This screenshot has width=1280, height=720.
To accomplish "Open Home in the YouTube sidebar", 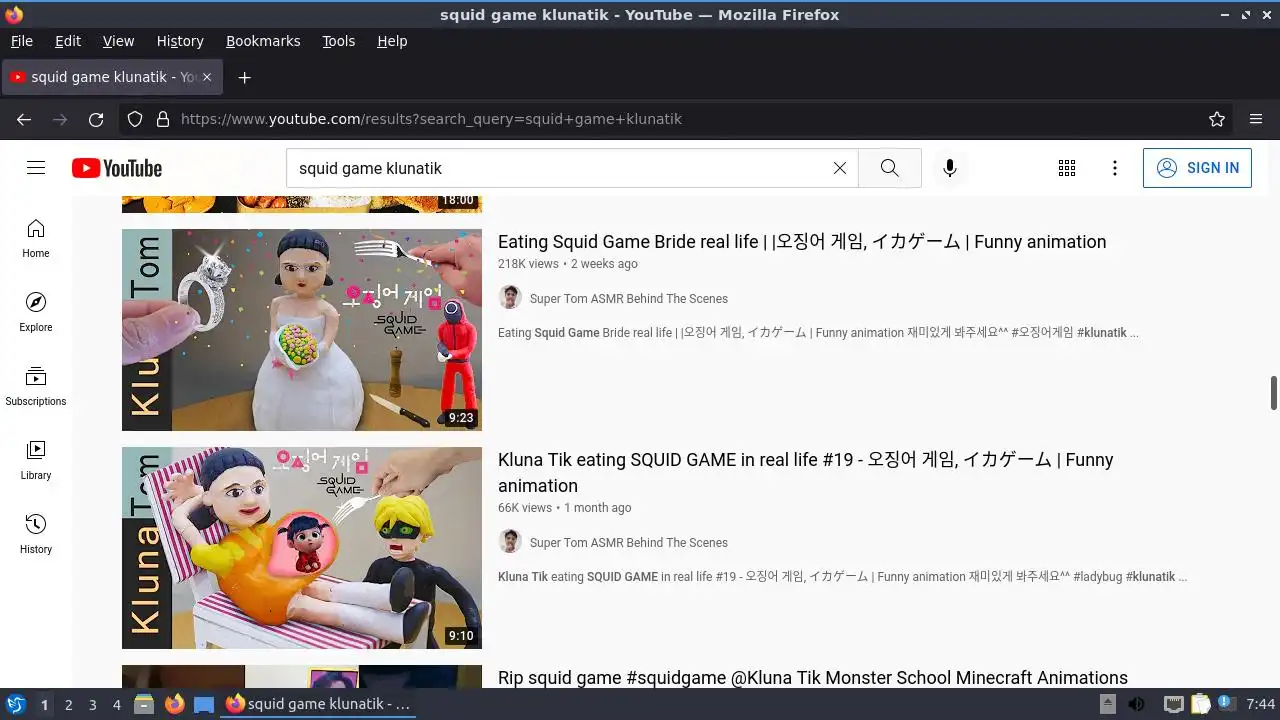I will [36, 239].
